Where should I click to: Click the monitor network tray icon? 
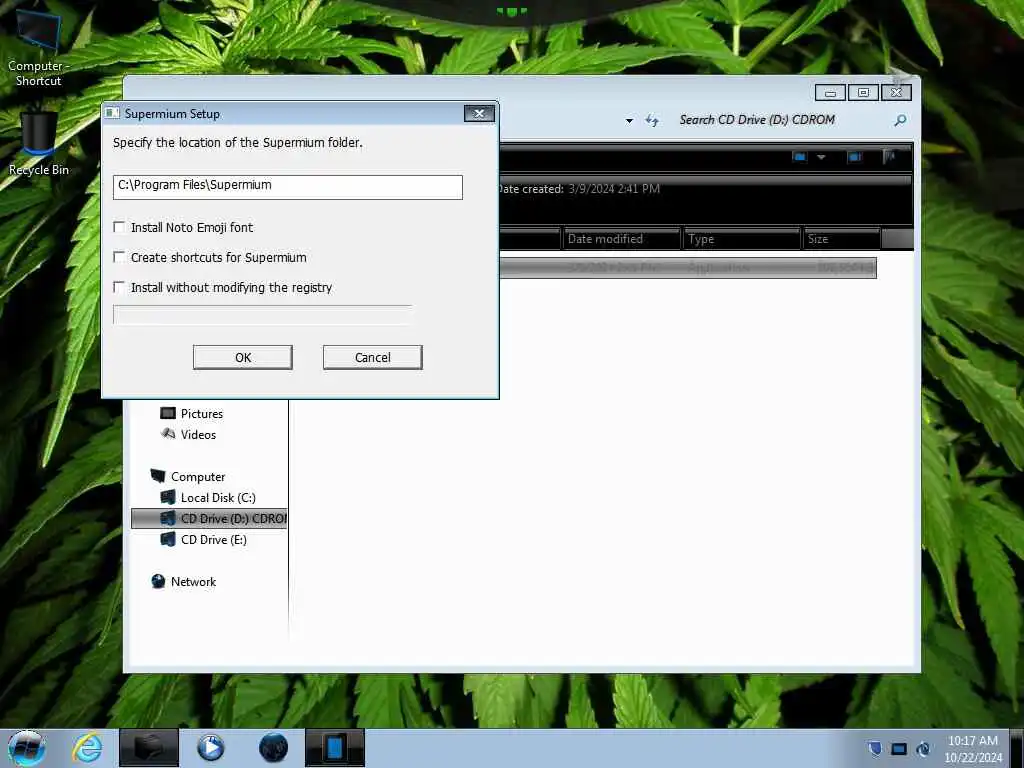click(899, 748)
